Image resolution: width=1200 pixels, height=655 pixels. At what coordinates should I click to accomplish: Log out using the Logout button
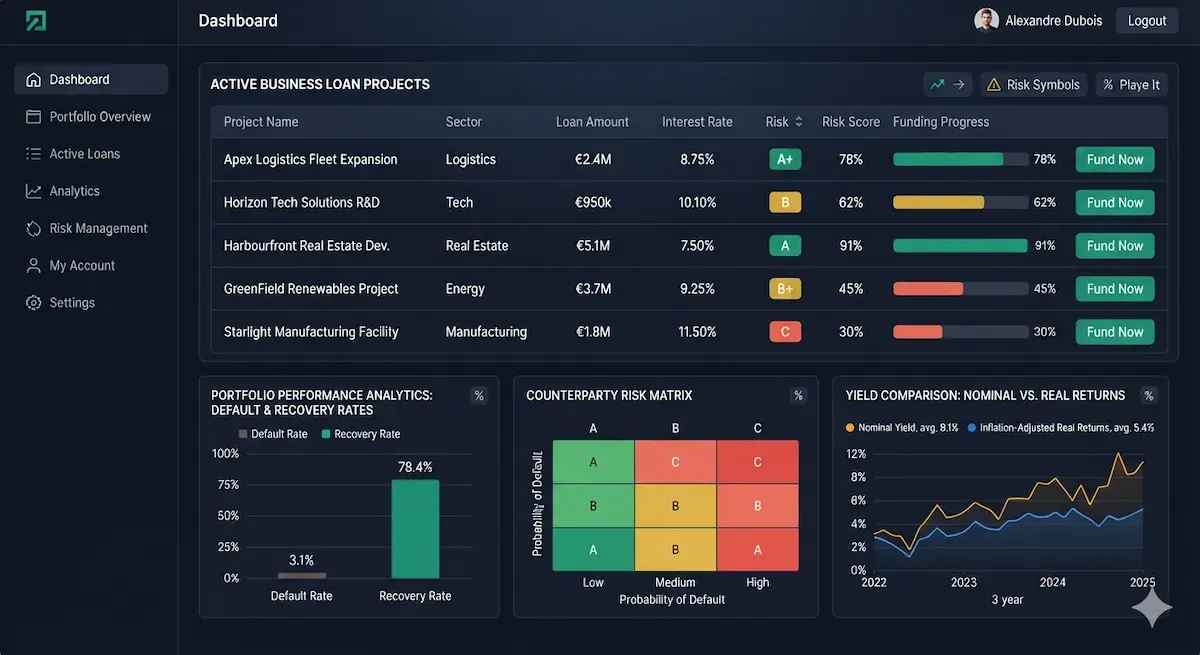[x=1147, y=20]
